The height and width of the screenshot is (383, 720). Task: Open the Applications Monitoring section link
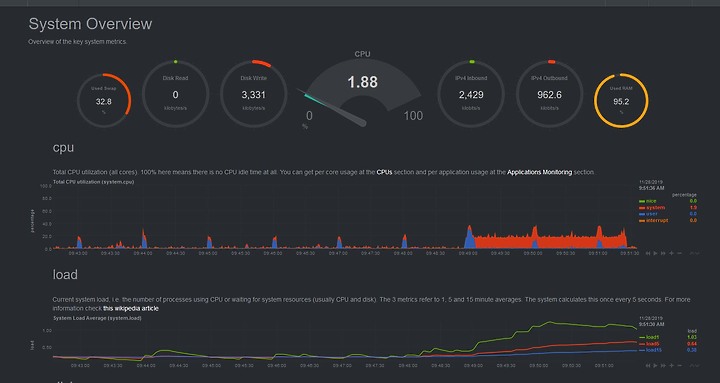(540, 172)
